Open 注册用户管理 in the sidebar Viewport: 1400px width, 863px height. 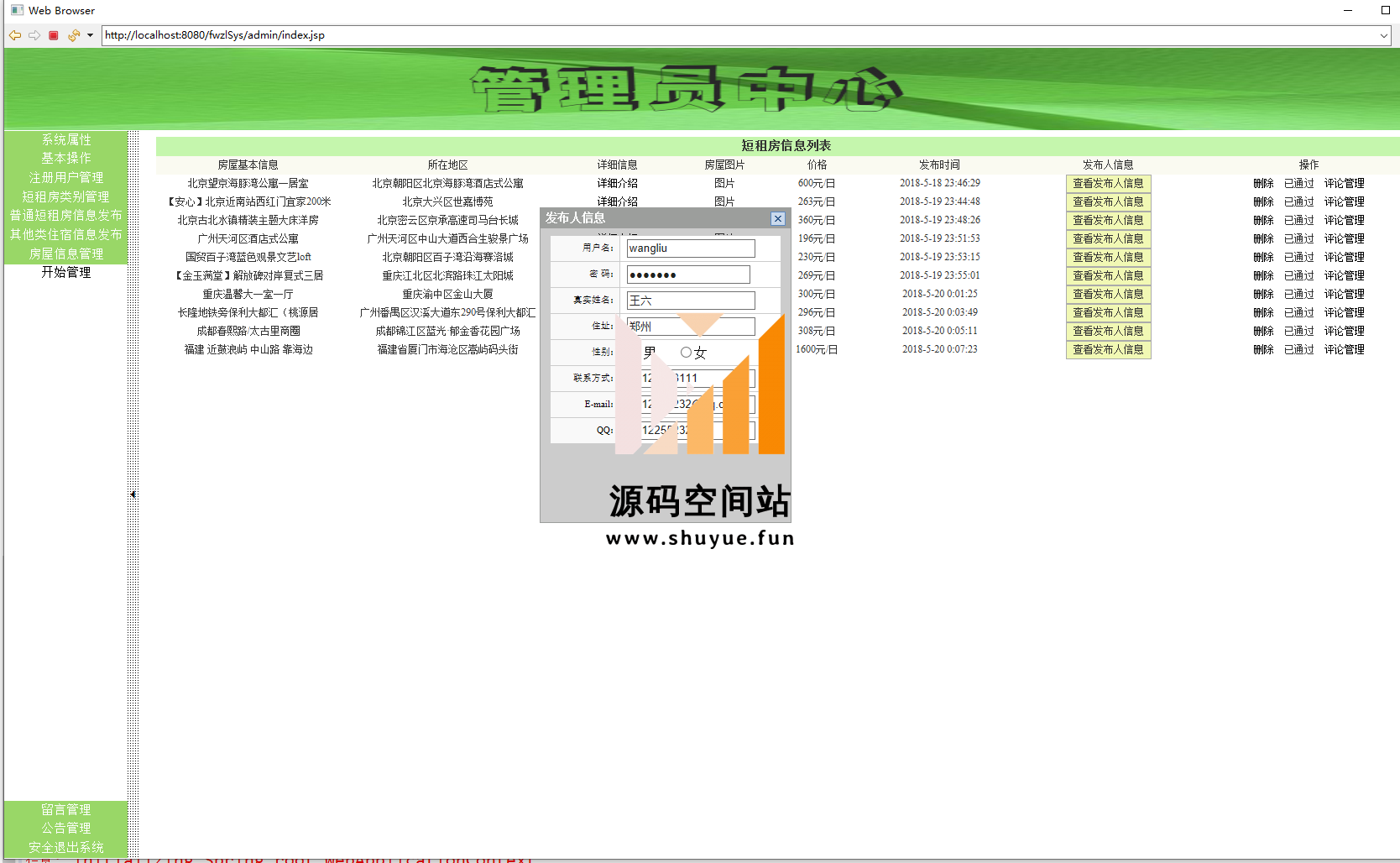point(66,177)
